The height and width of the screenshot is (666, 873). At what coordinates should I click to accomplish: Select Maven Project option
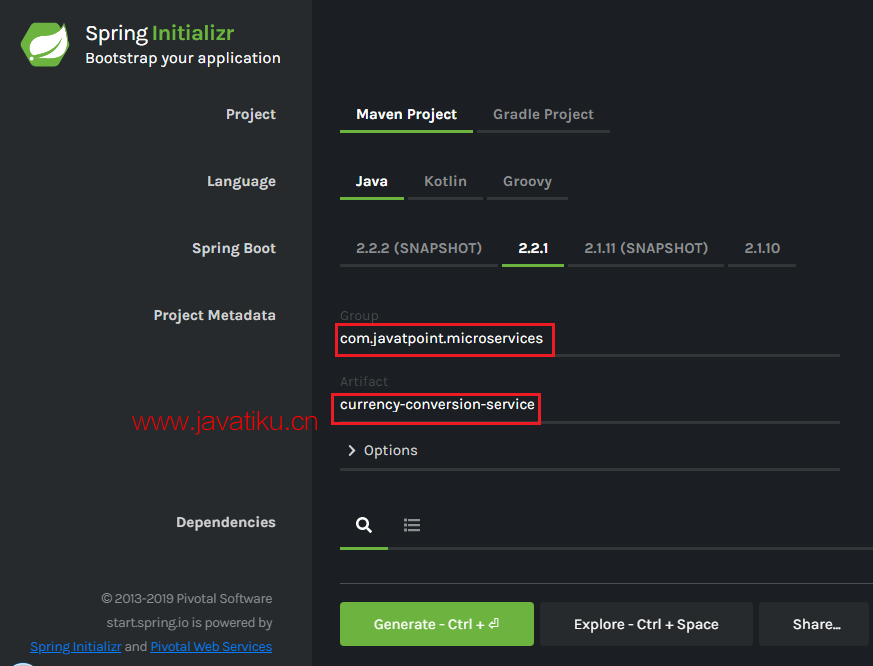tap(406, 114)
